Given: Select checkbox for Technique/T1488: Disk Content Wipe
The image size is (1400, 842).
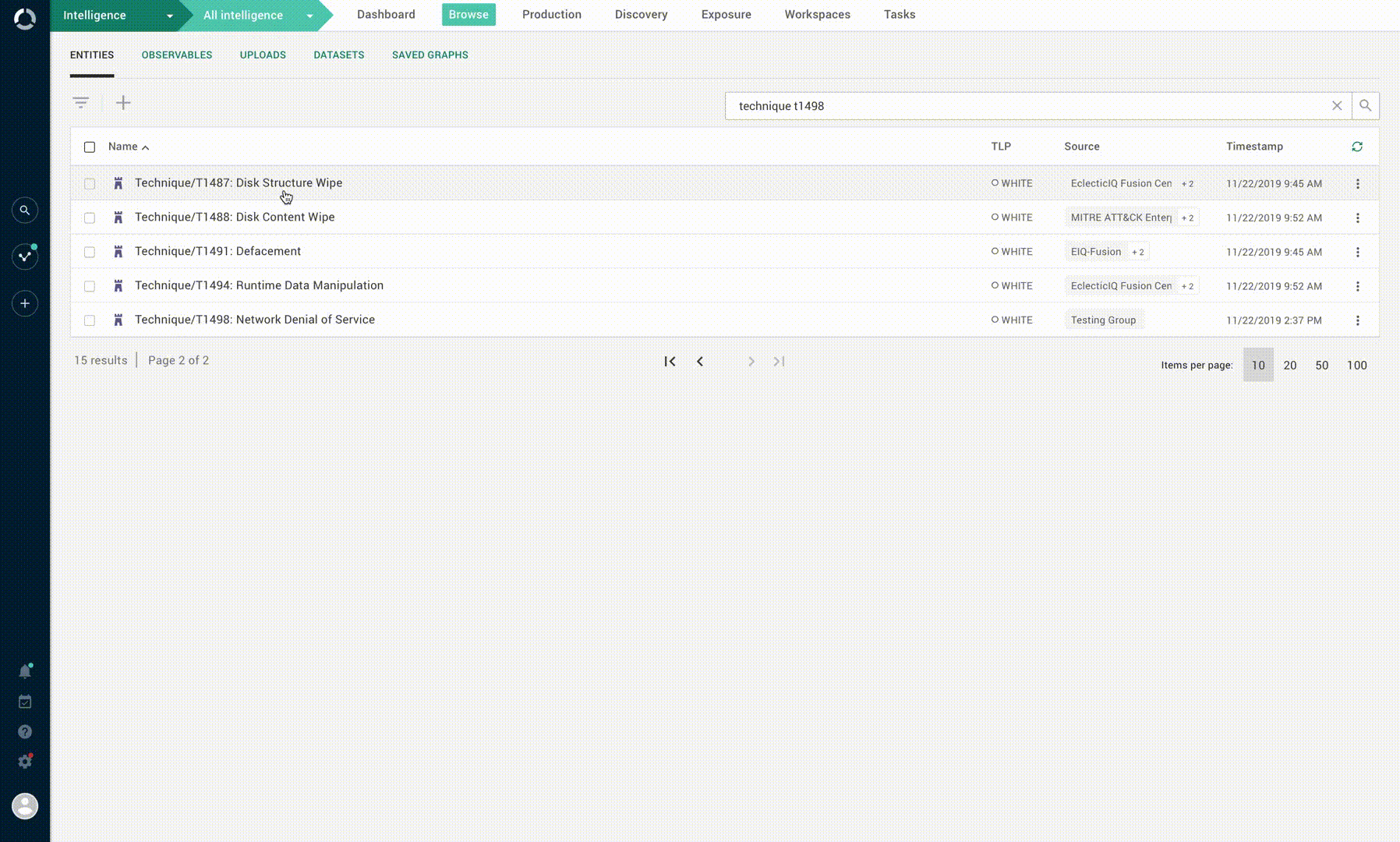Looking at the screenshot, I should tap(90, 218).
